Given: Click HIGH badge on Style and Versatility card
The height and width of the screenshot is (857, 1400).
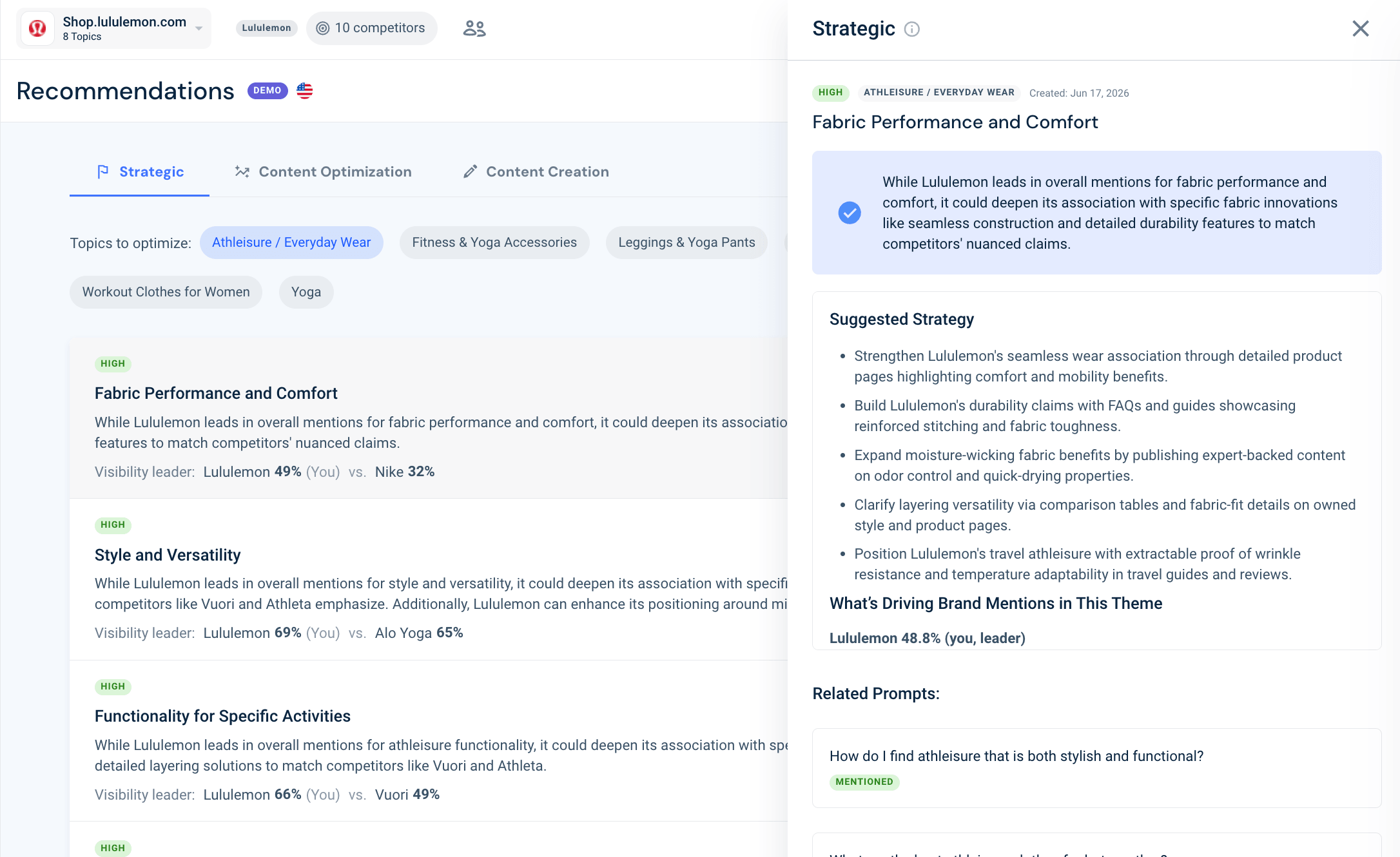Looking at the screenshot, I should point(113,525).
